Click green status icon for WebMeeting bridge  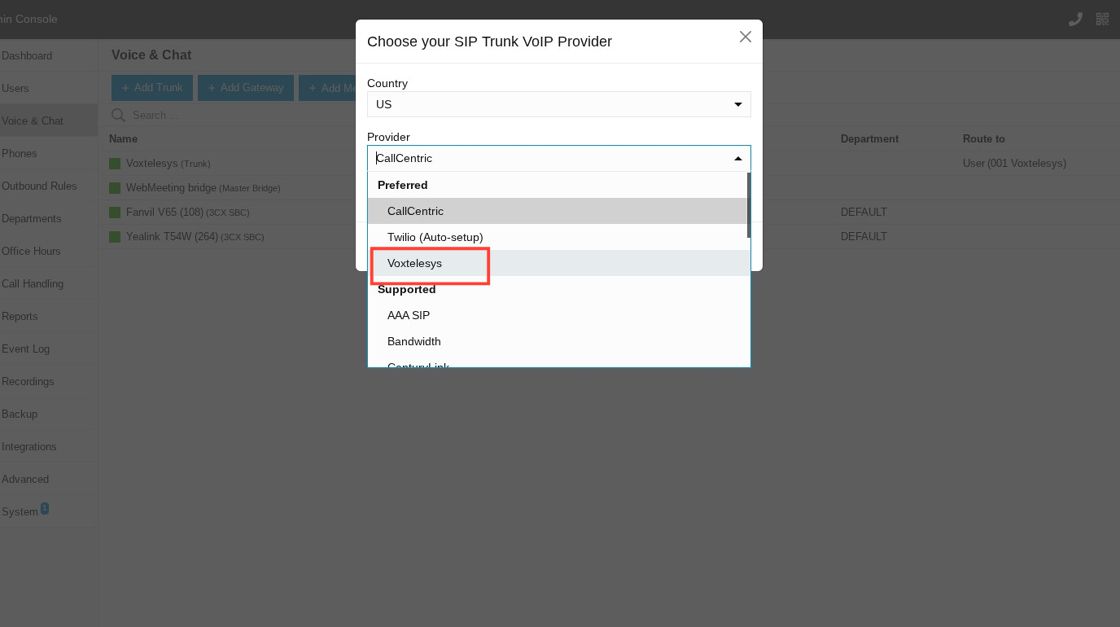click(114, 188)
